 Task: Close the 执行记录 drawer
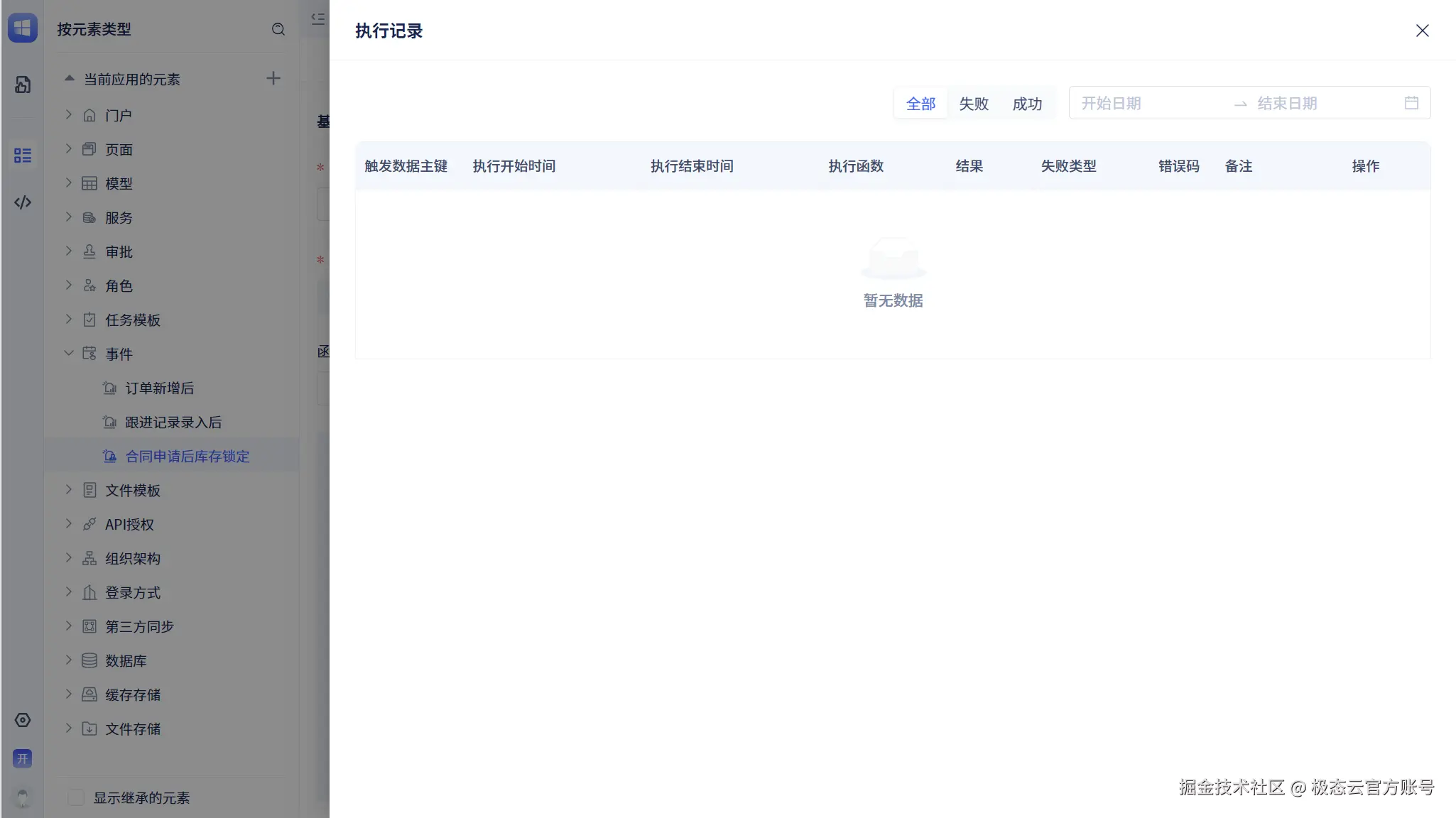pos(1422,31)
